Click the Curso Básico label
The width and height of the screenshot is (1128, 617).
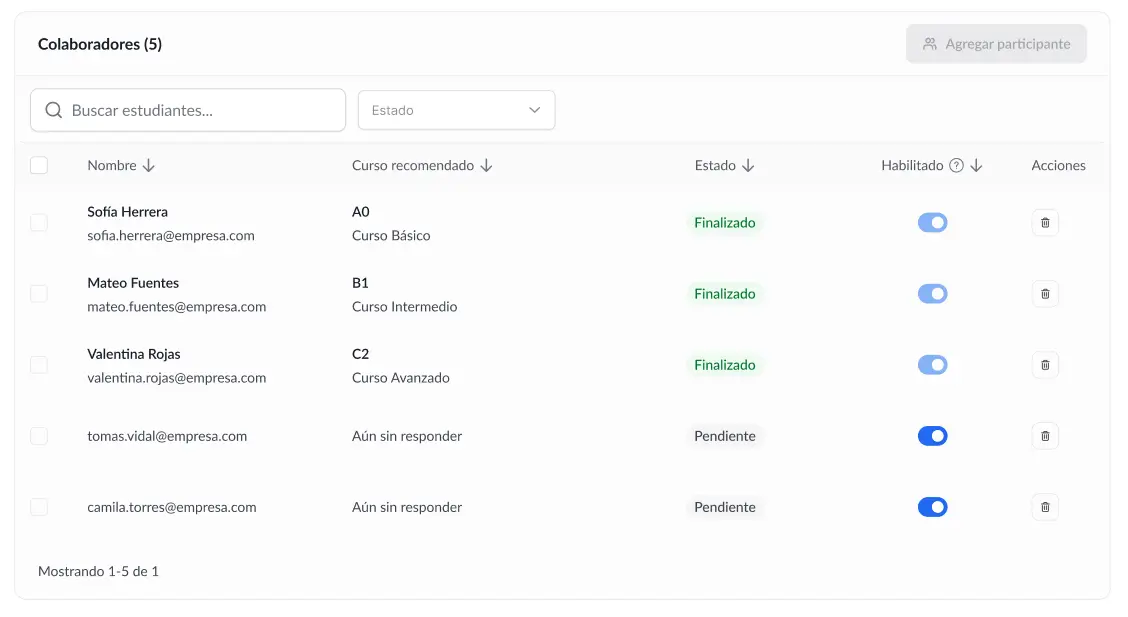[391, 236]
